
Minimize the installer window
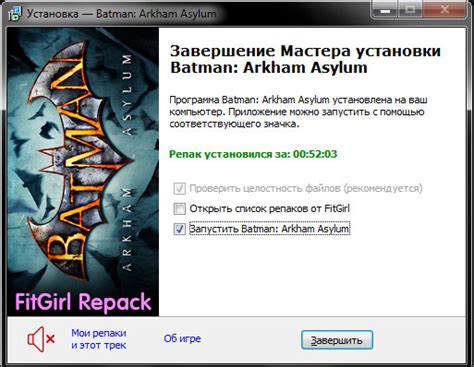coord(385,10)
